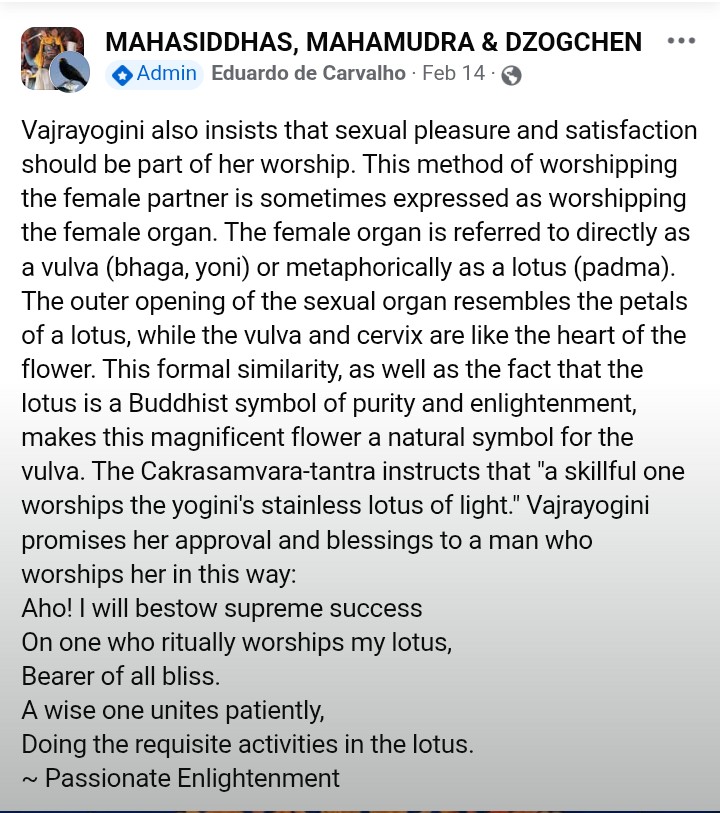Open the MAHASIDDHAS, MAHAMUDRA & DZOGCHEN group
This screenshot has height=813, width=720.
tap(373, 42)
